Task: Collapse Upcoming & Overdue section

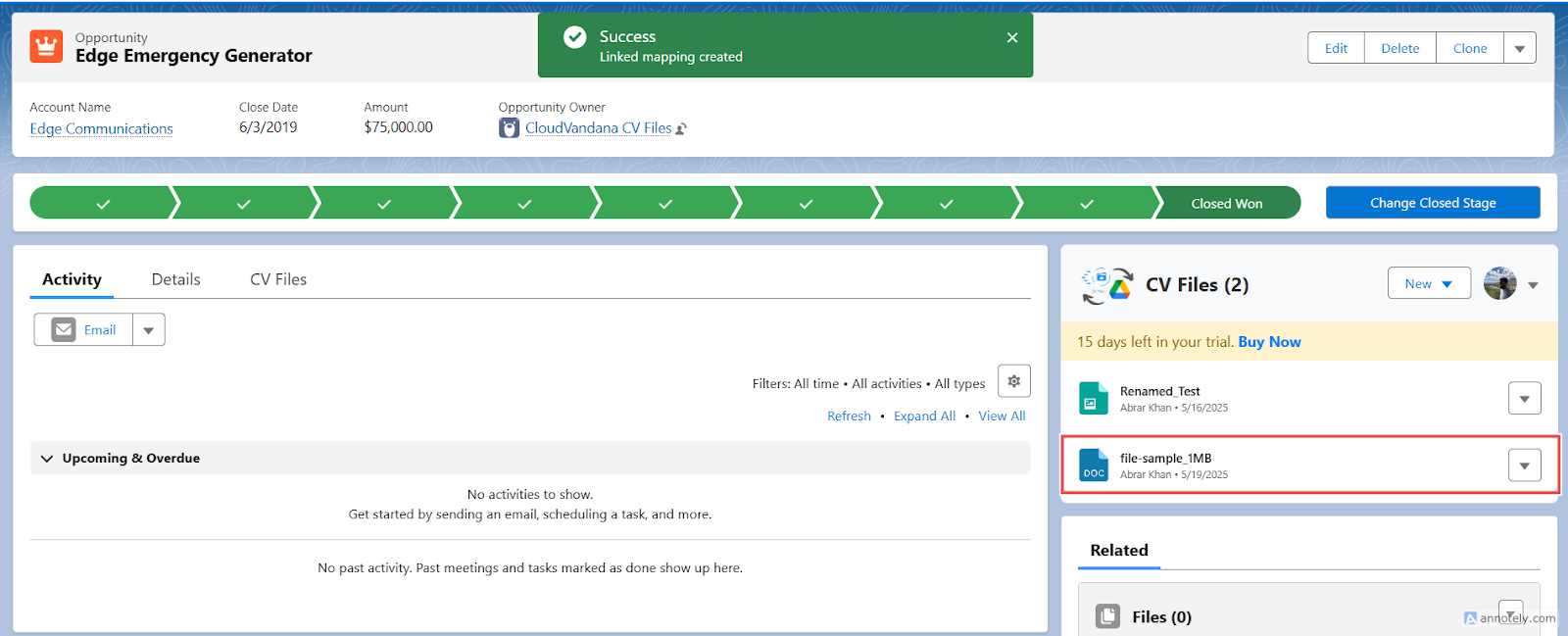Action: [x=46, y=459]
